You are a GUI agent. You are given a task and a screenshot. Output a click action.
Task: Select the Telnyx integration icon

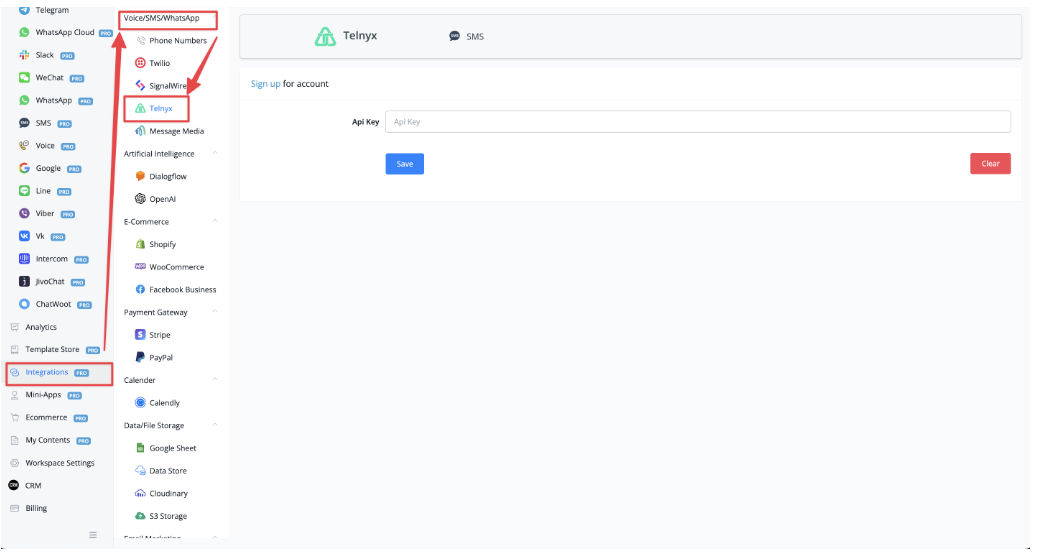pyautogui.click(x=140, y=108)
